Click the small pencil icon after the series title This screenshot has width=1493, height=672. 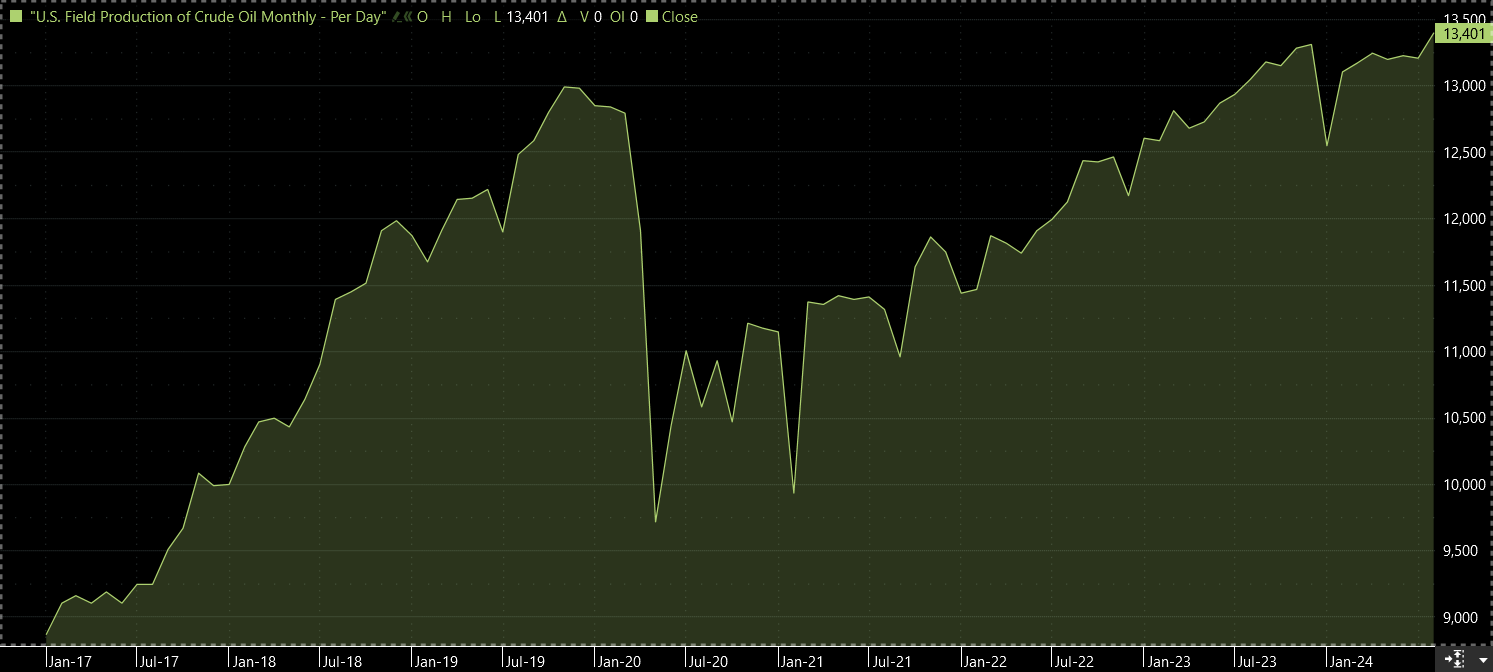(x=395, y=17)
